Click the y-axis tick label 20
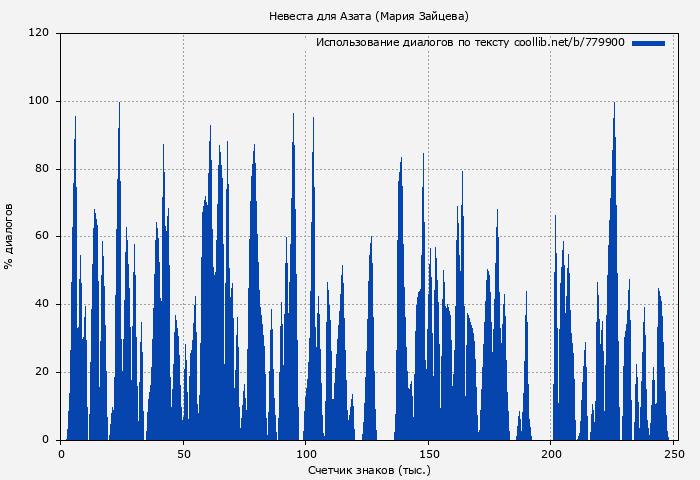700x480 pixels. tap(42, 373)
